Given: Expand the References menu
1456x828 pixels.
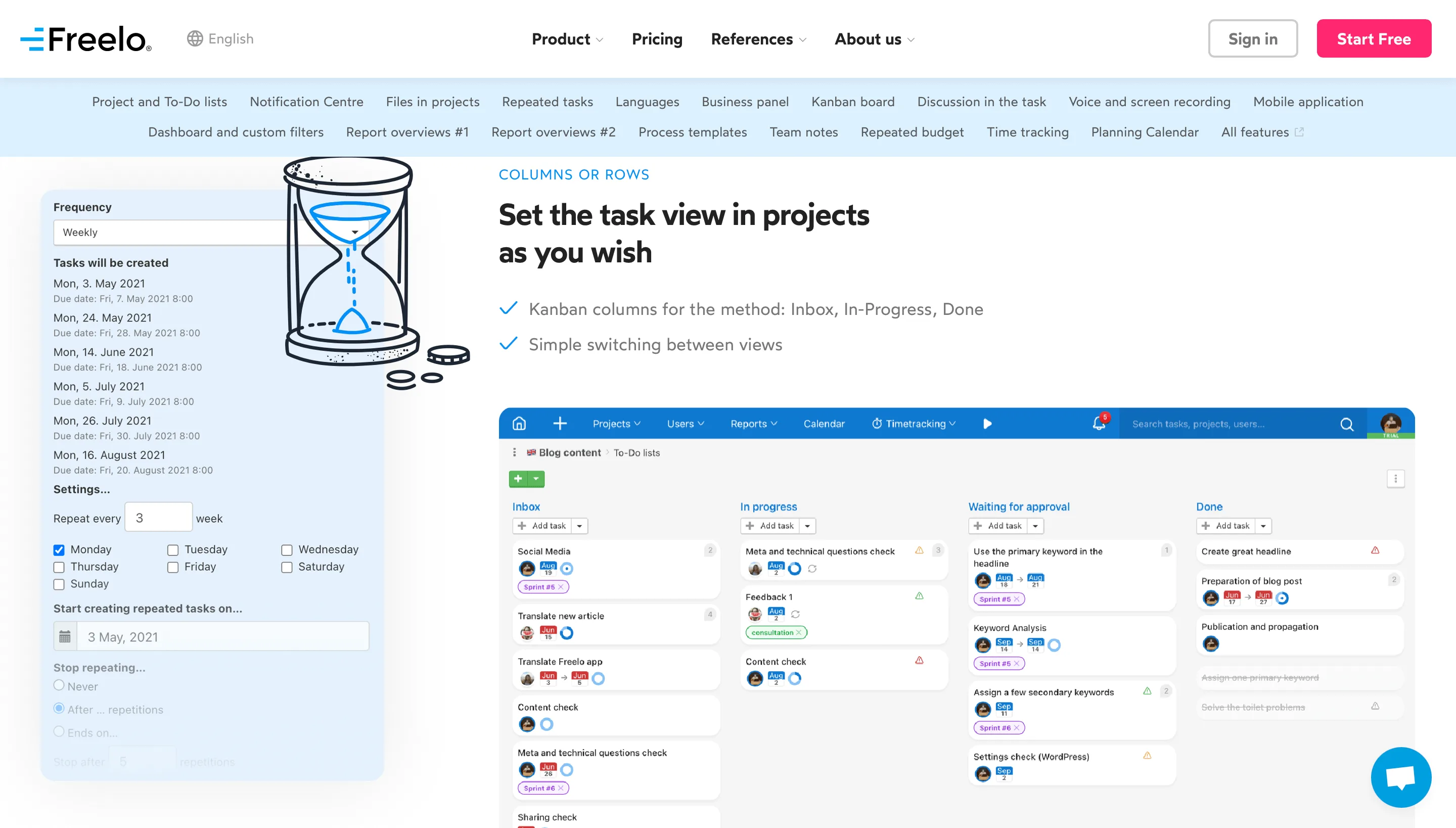Looking at the screenshot, I should tap(759, 38).
